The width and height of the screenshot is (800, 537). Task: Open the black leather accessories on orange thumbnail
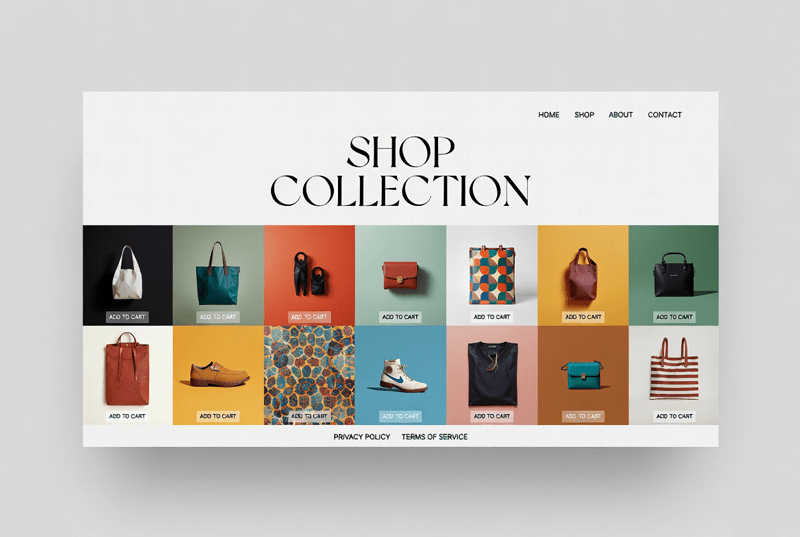pyautogui.click(x=310, y=275)
